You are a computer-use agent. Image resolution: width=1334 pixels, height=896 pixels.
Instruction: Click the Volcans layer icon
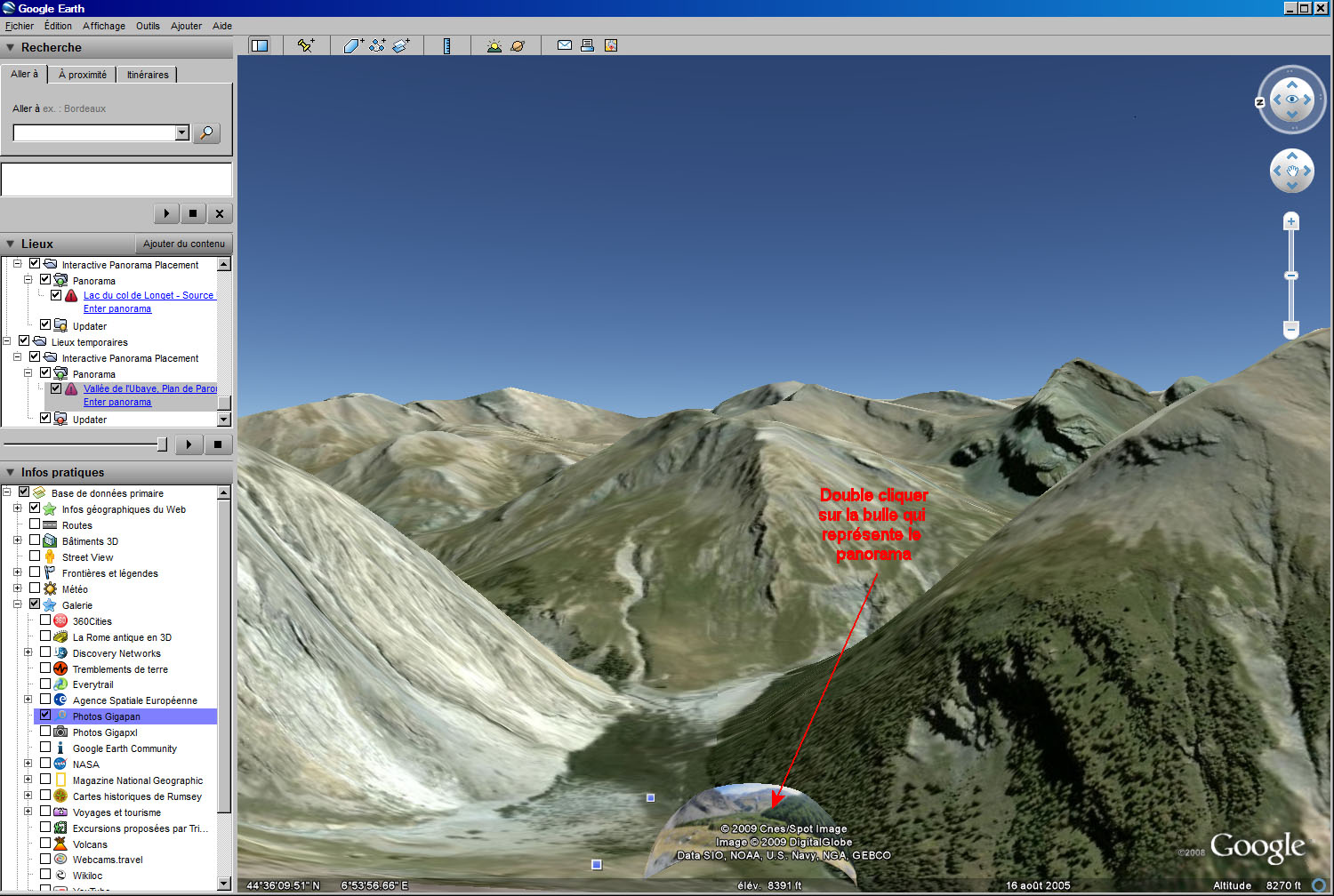60,844
